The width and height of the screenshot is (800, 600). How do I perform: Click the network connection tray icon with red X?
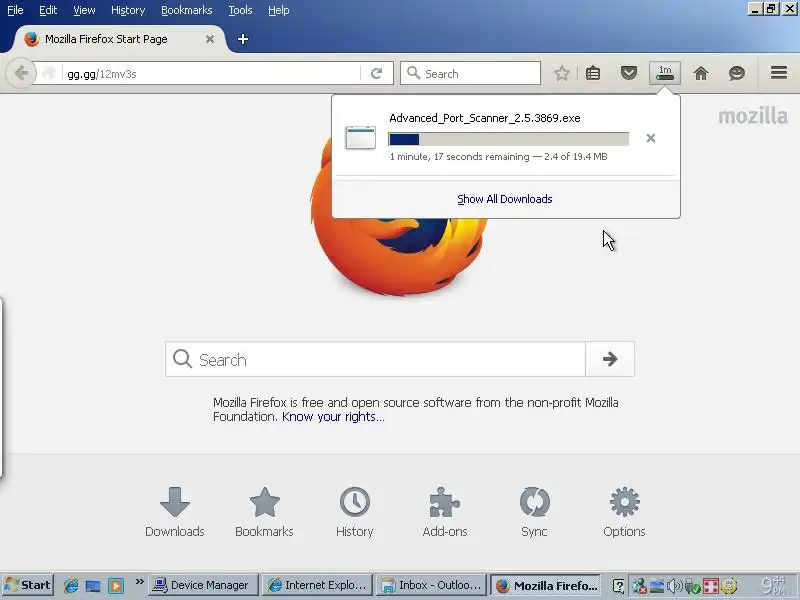(639, 586)
